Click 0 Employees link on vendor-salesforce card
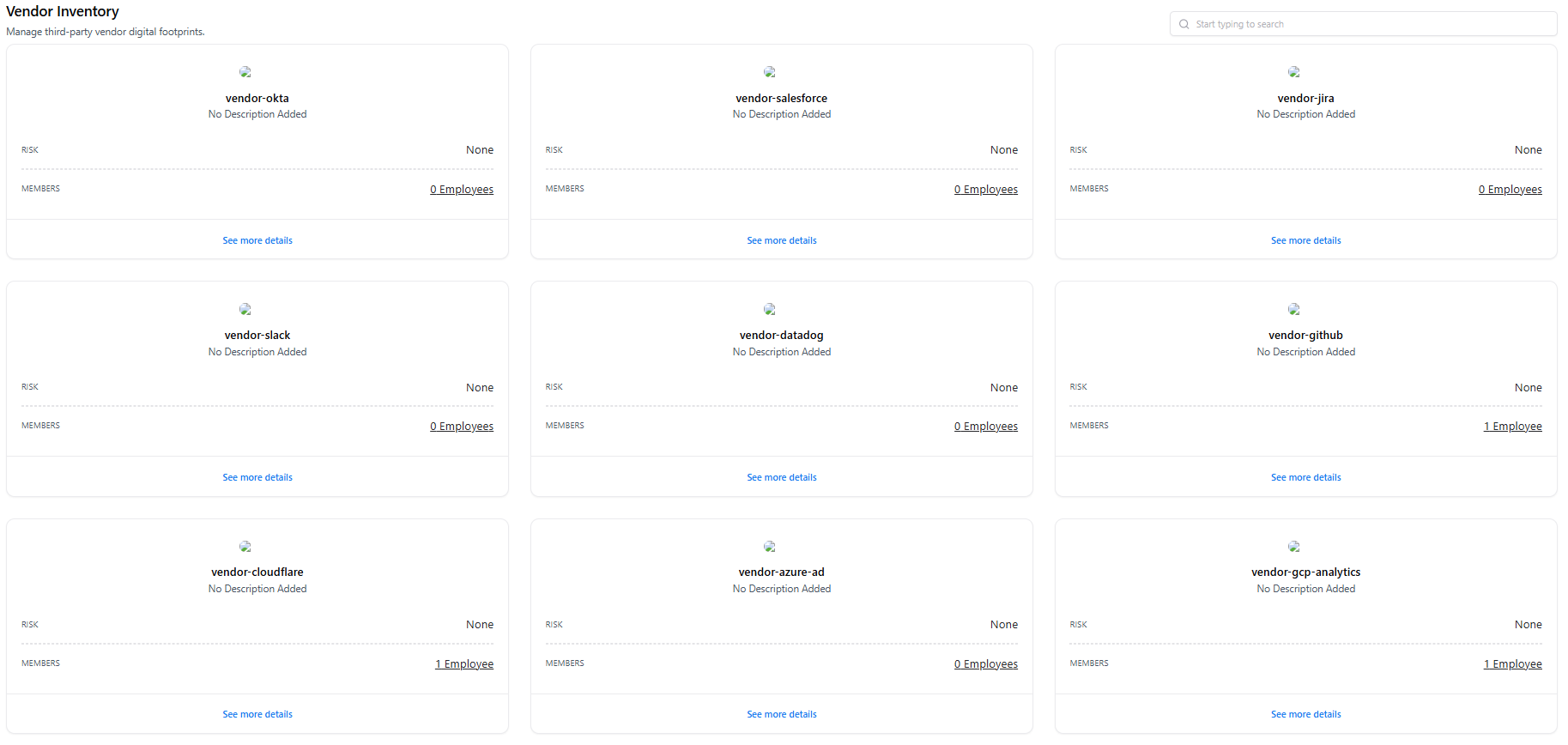 (986, 190)
